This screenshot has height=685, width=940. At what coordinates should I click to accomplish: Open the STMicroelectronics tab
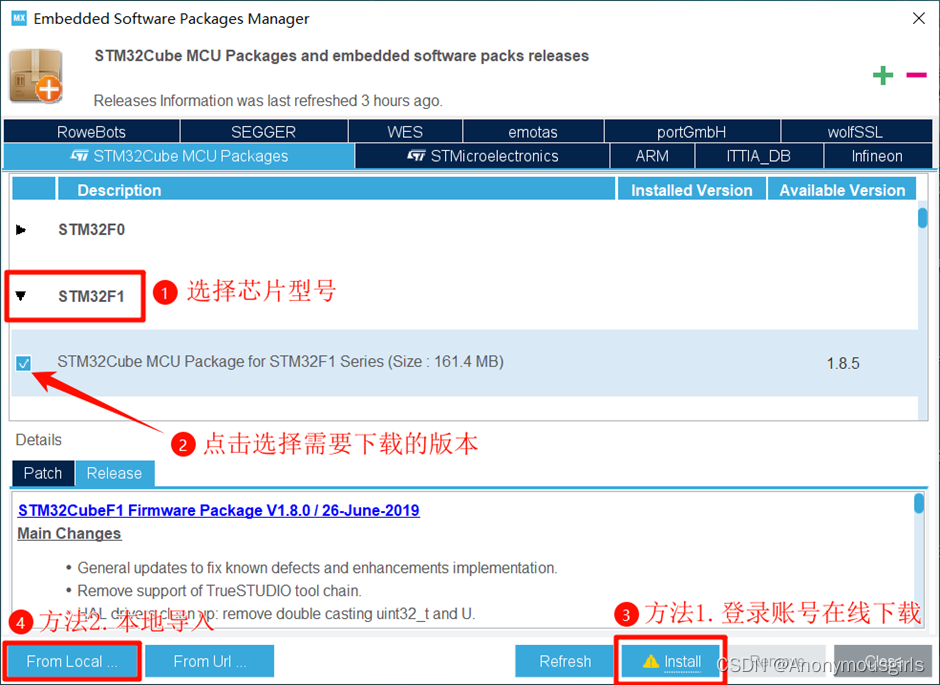point(483,156)
